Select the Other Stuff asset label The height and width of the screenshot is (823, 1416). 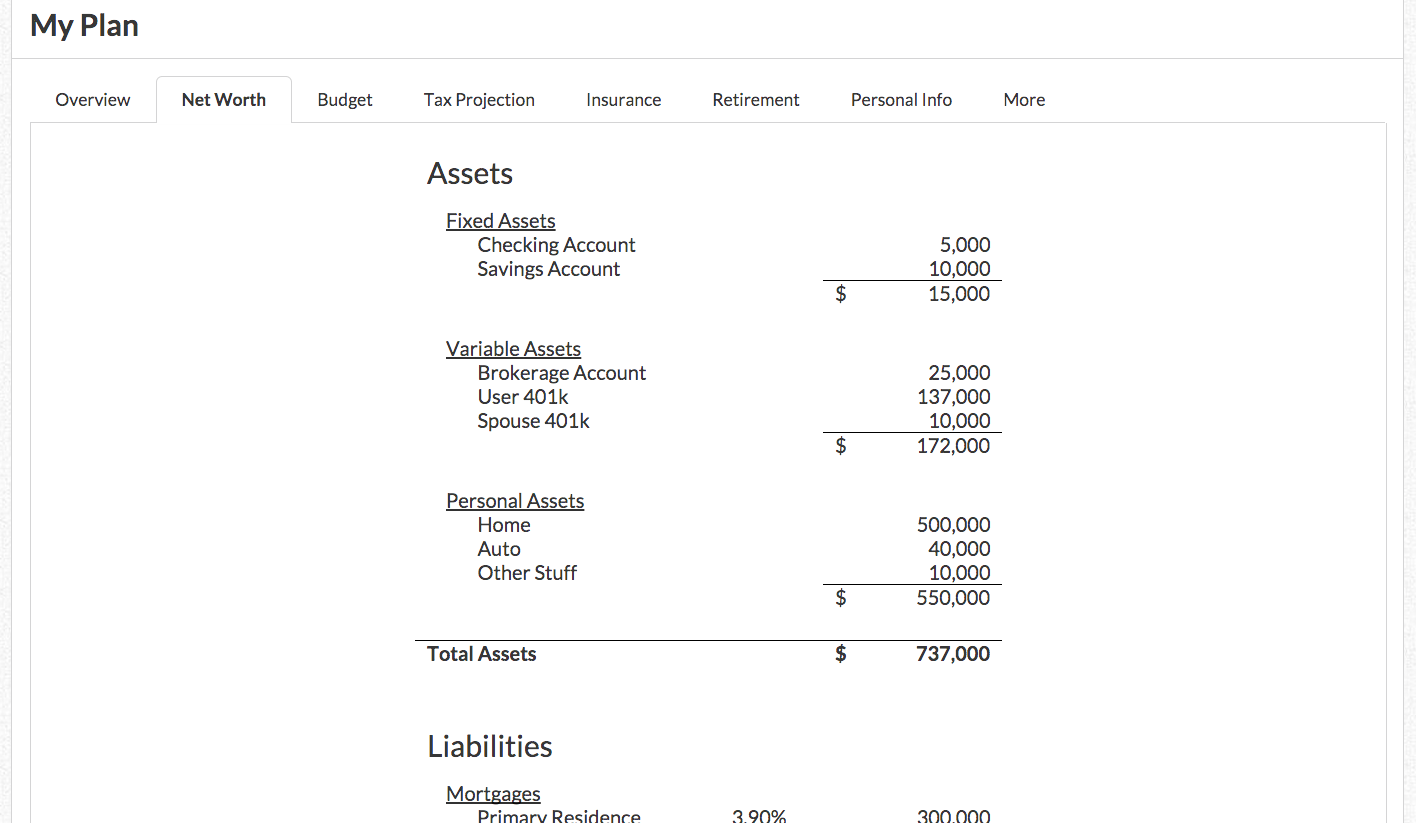tap(527, 573)
